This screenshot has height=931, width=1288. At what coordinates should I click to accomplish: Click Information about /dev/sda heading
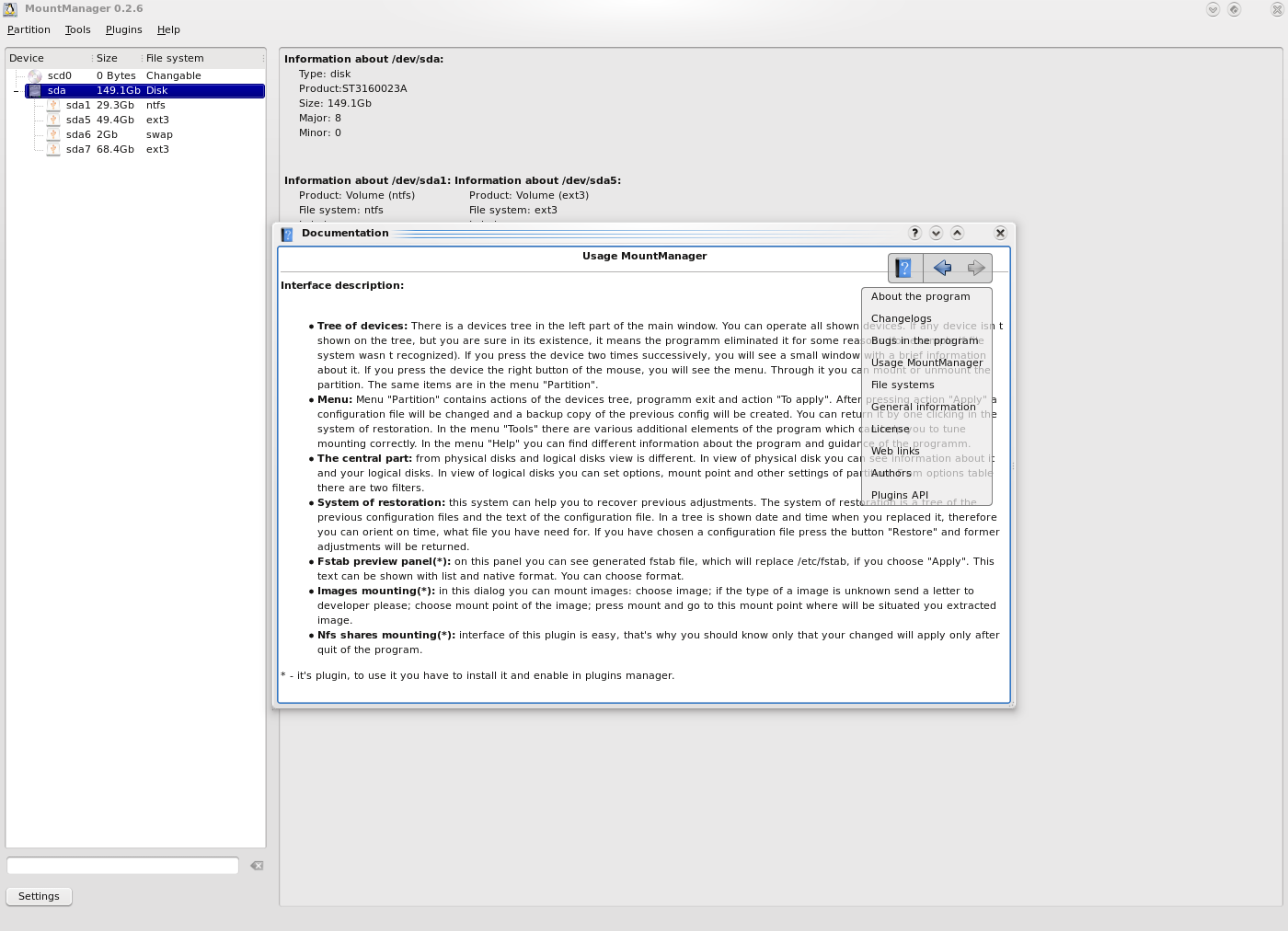(363, 59)
